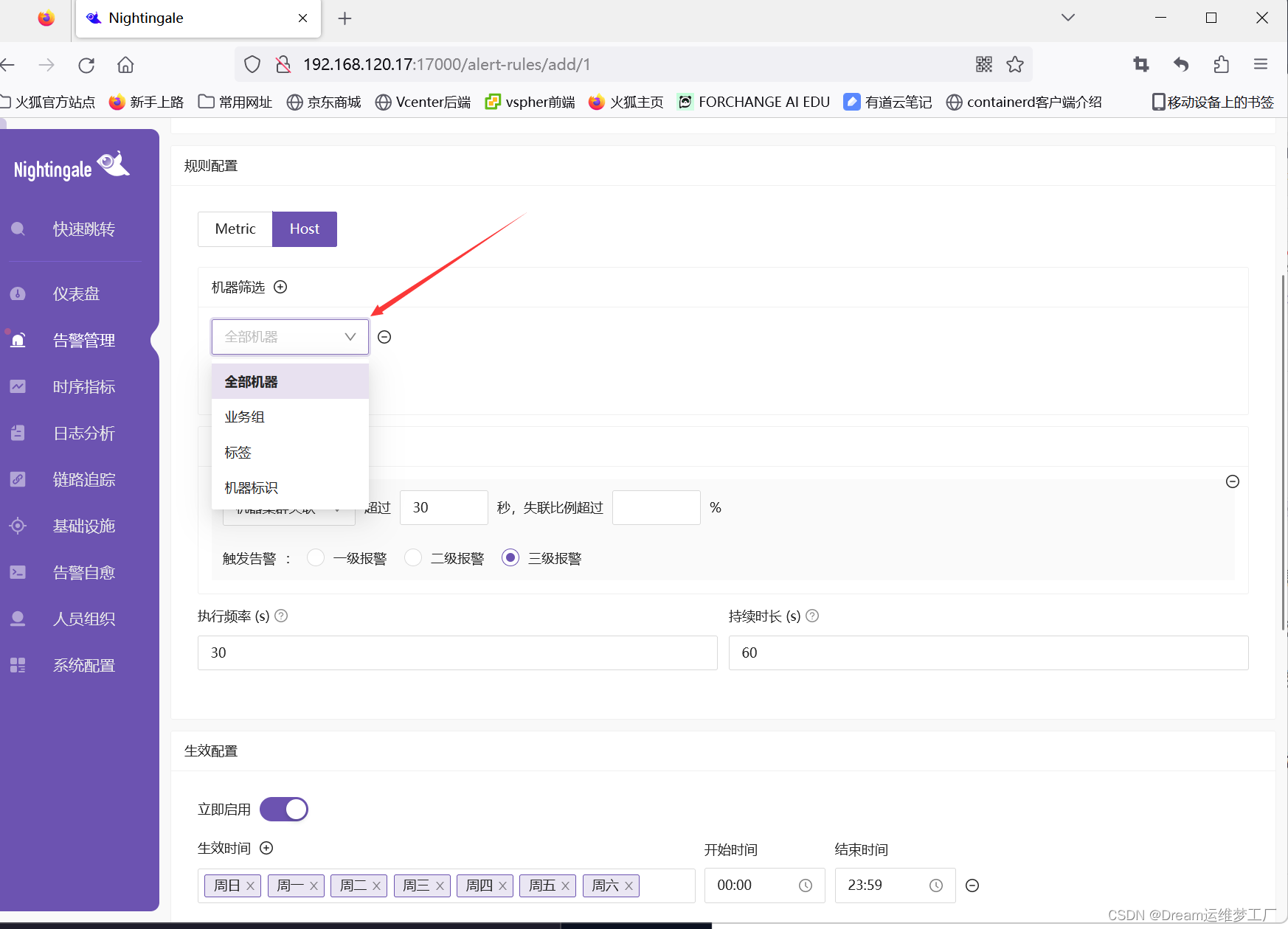Remove 周三 from effective days

(440, 886)
